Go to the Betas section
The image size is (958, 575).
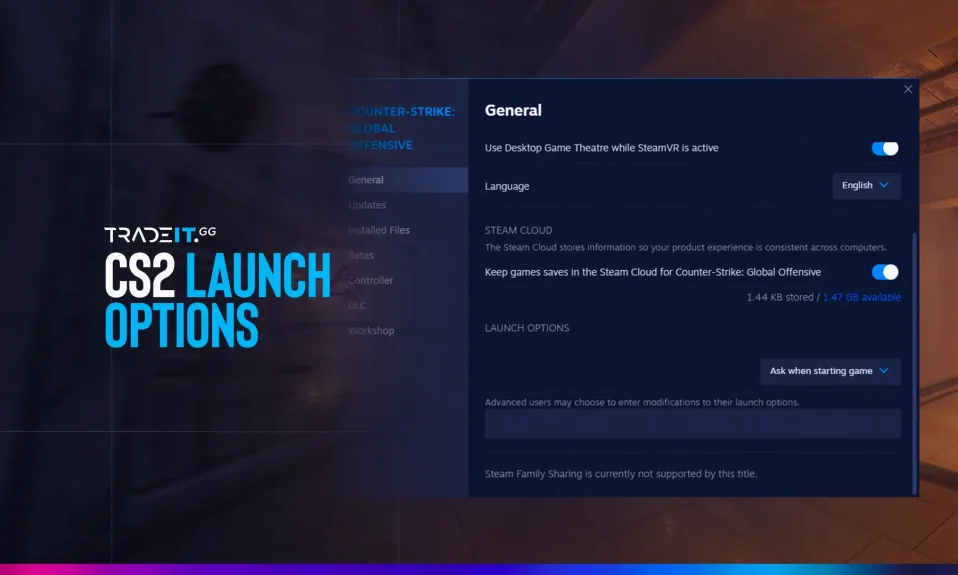361,255
